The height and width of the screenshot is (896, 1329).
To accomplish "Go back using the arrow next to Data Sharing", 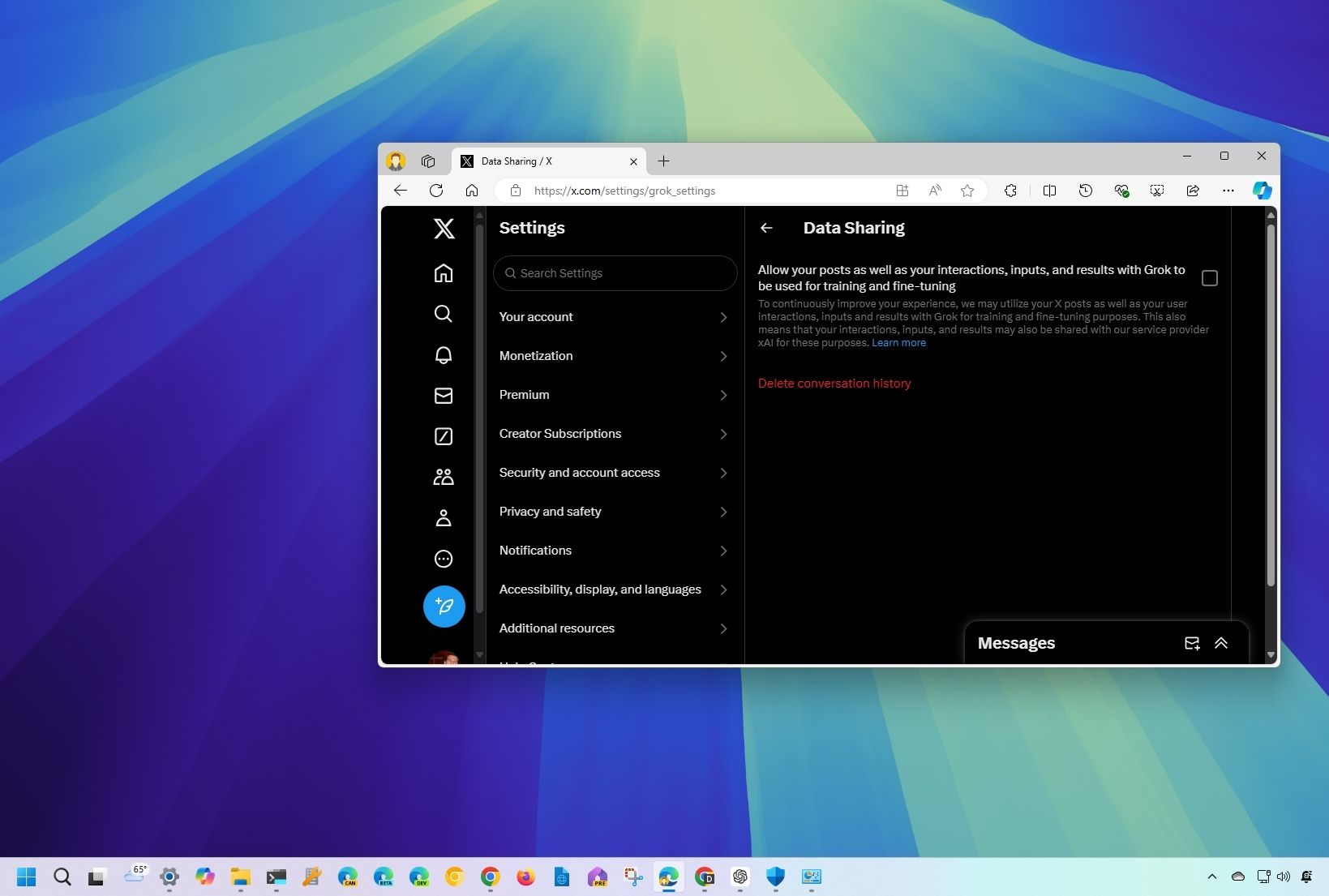I will (x=766, y=228).
